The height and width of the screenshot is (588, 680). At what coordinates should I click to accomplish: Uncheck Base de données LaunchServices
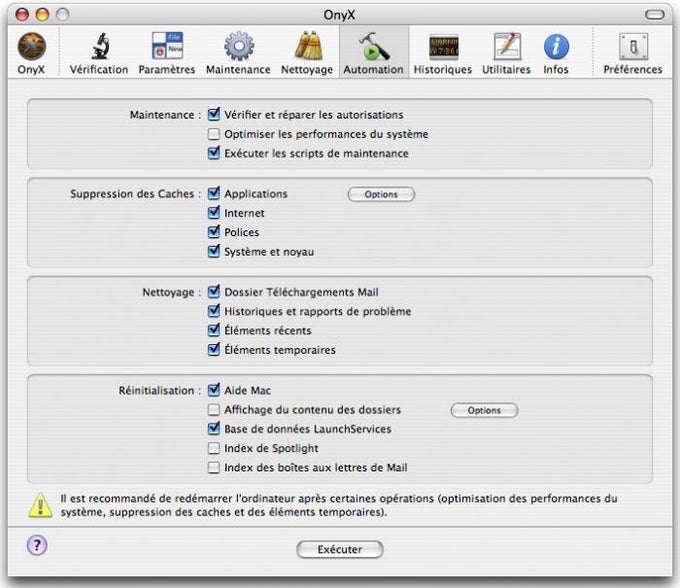(x=214, y=429)
